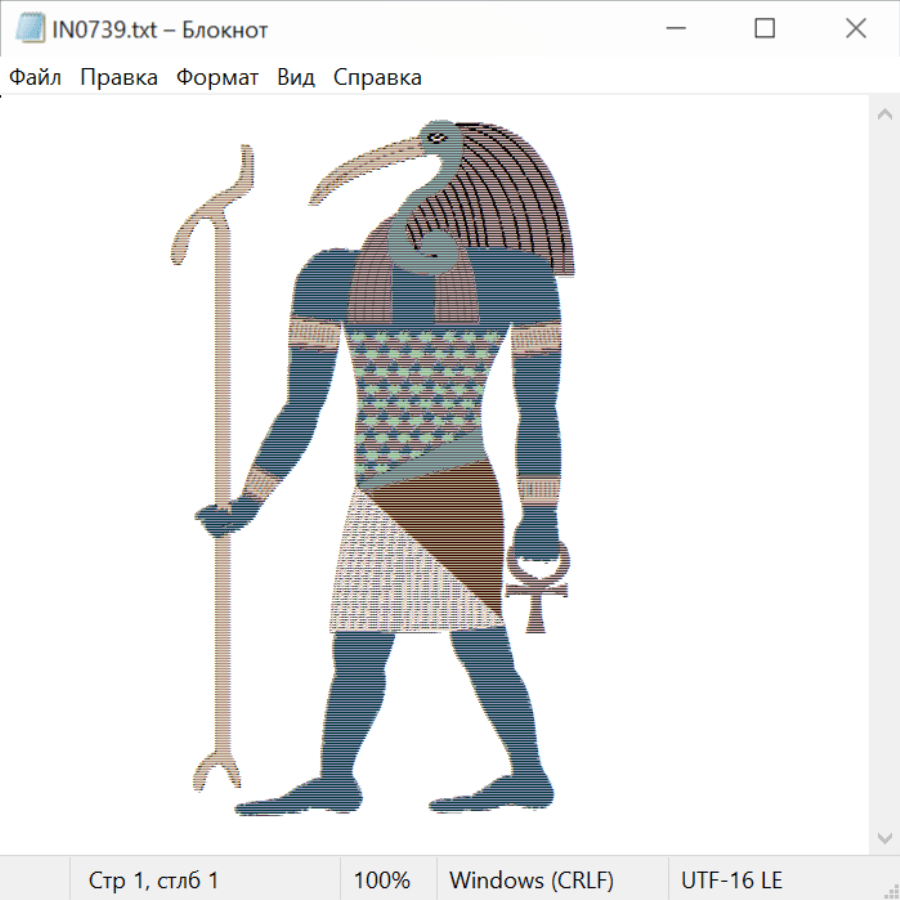Click the ibis head's eye
The height and width of the screenshot is (900, 900).
pyautogui.click(x=436, y=136)
